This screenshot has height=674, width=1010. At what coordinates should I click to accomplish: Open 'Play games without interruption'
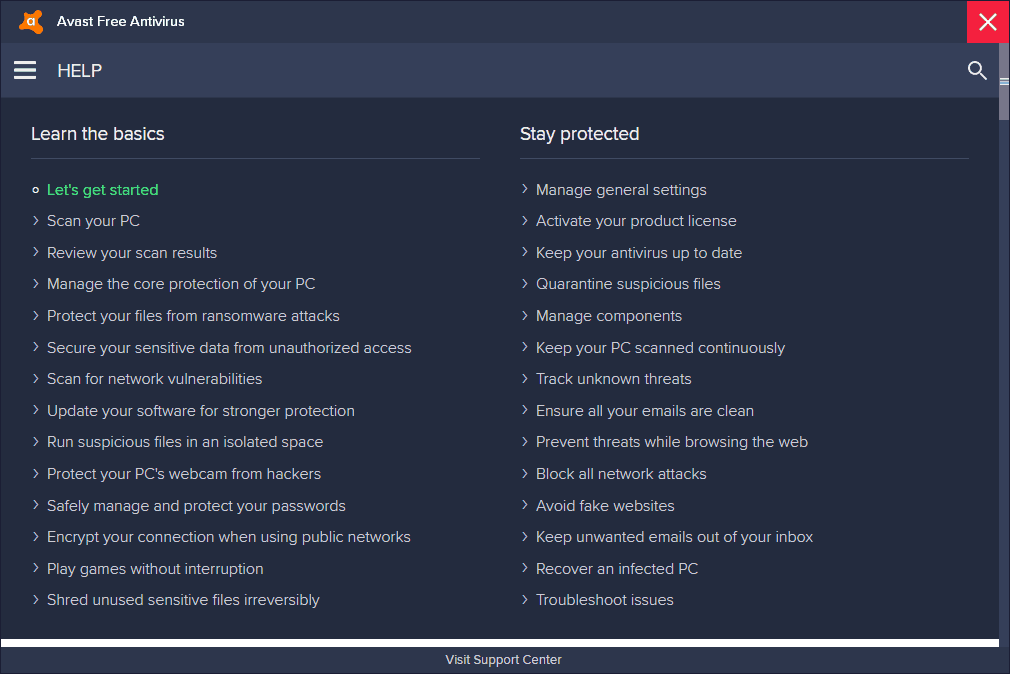[155, 568]
